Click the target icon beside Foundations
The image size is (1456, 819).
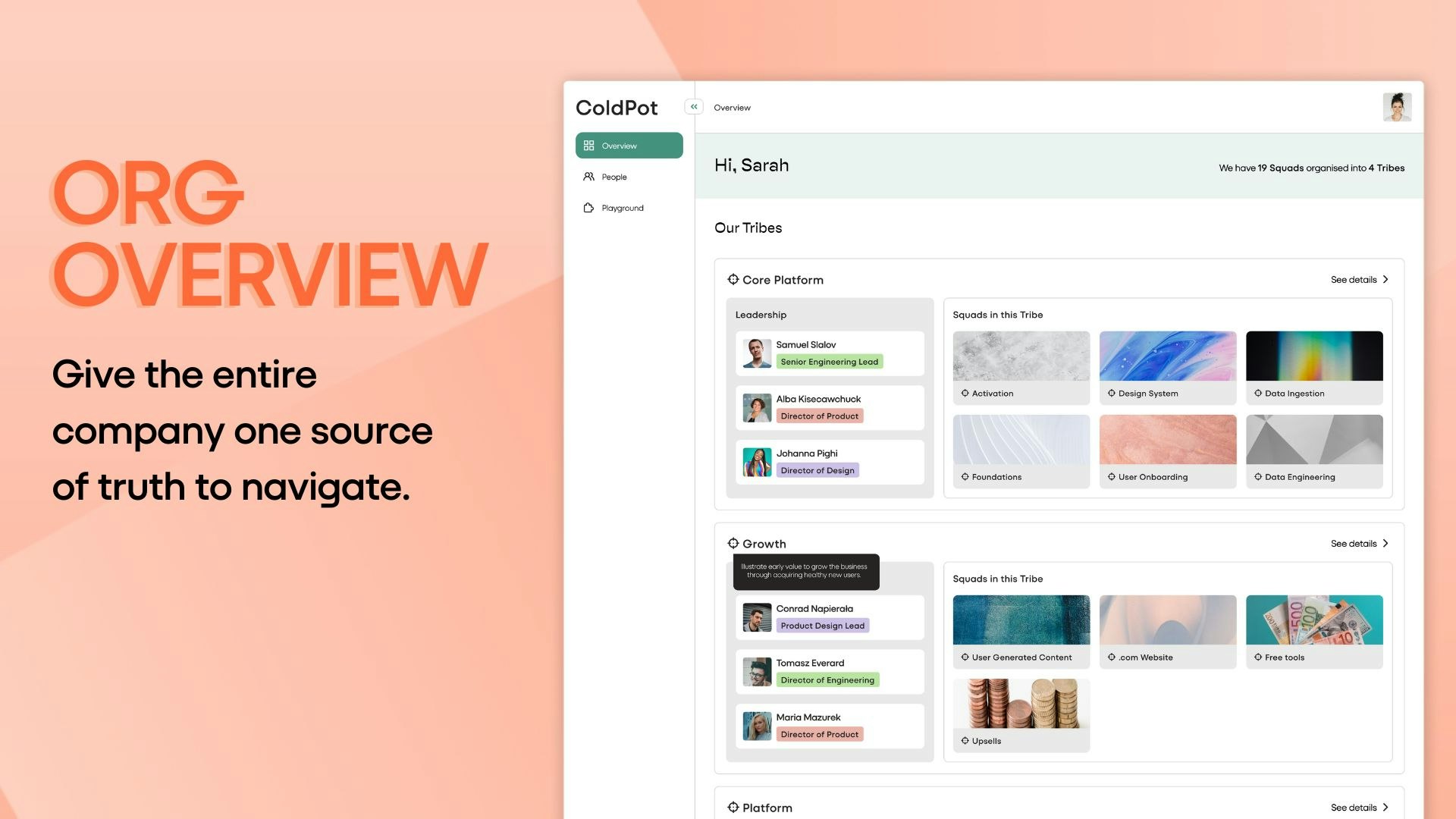tap(965, 476)
